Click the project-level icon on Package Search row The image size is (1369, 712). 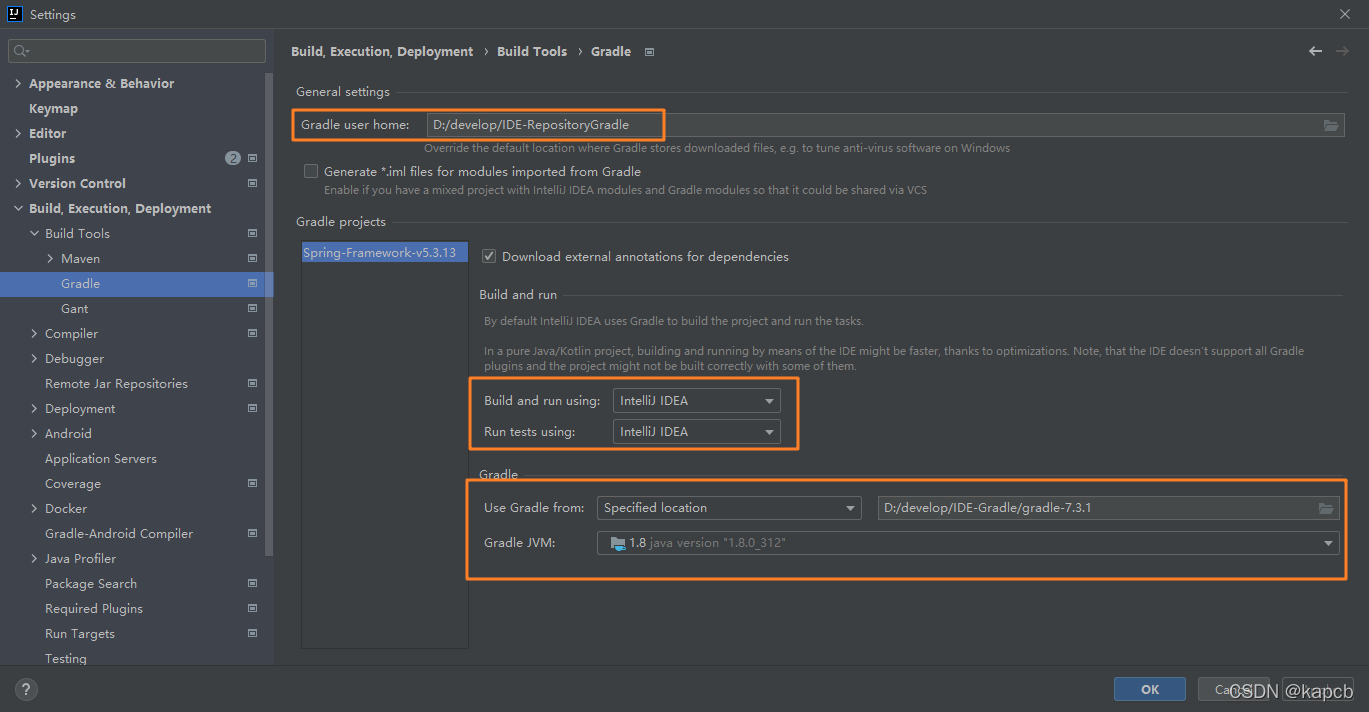pyautogui.click(x=252, y=583)
